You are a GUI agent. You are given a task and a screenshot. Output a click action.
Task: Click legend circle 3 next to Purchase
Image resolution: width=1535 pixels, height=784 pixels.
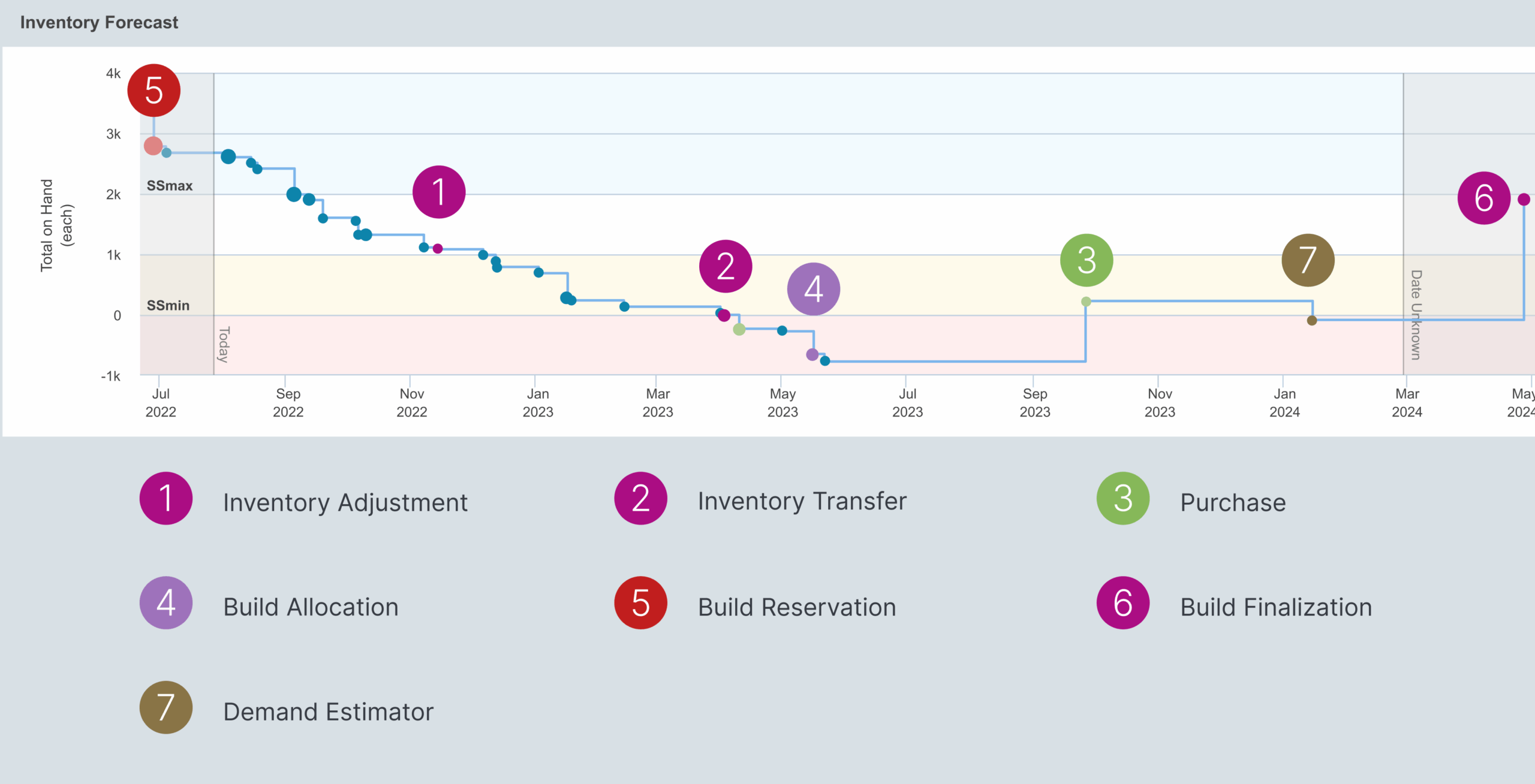(x=1123, y=498)
